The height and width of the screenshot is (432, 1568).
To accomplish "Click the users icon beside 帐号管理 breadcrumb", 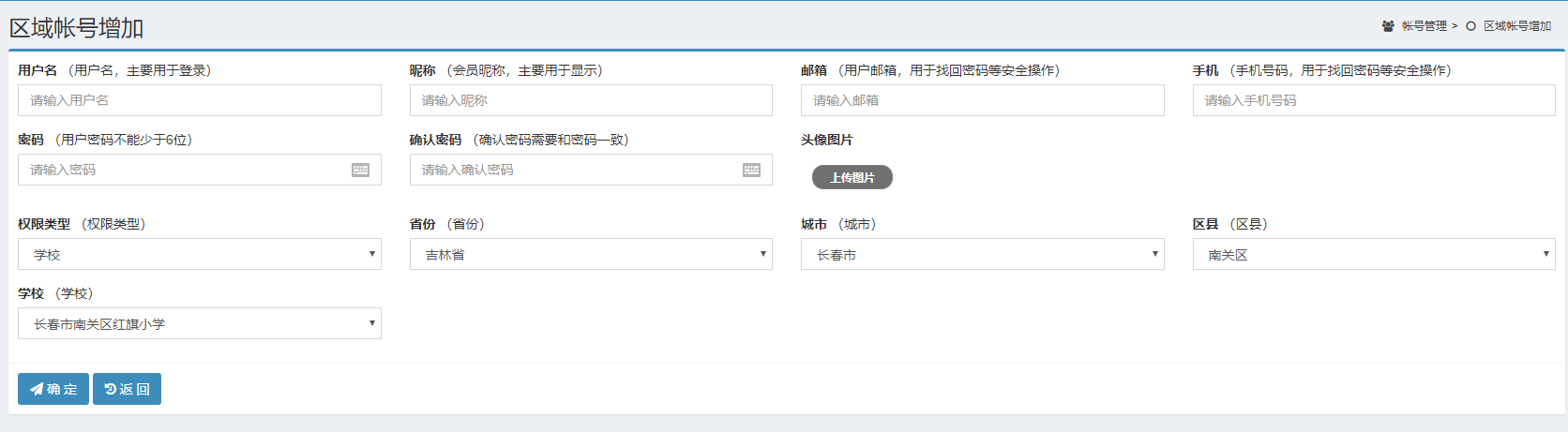I will point(1388,26).
